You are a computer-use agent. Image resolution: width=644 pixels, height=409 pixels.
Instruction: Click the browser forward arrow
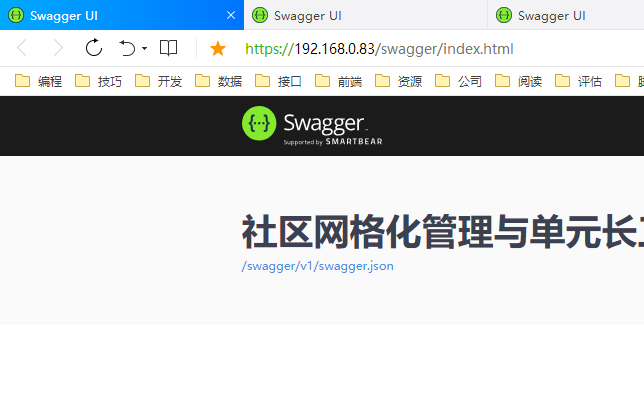[57, 48]
